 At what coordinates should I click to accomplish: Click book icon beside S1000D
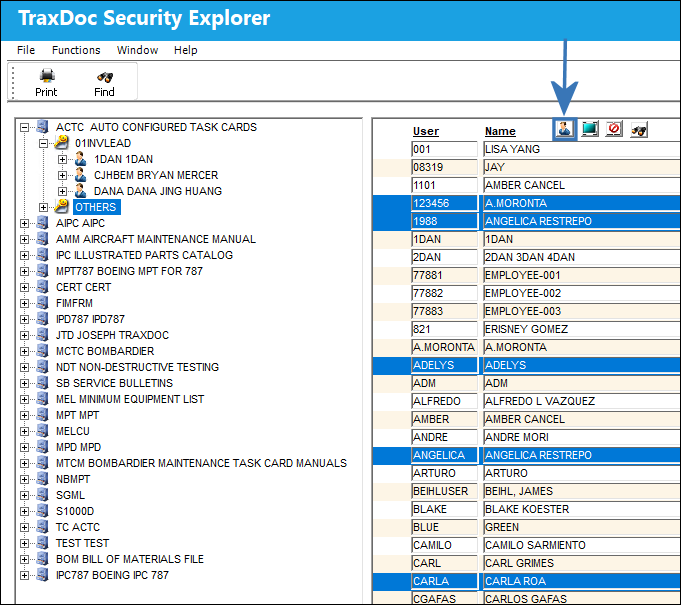pyautogui.click(x=42, y=511)
